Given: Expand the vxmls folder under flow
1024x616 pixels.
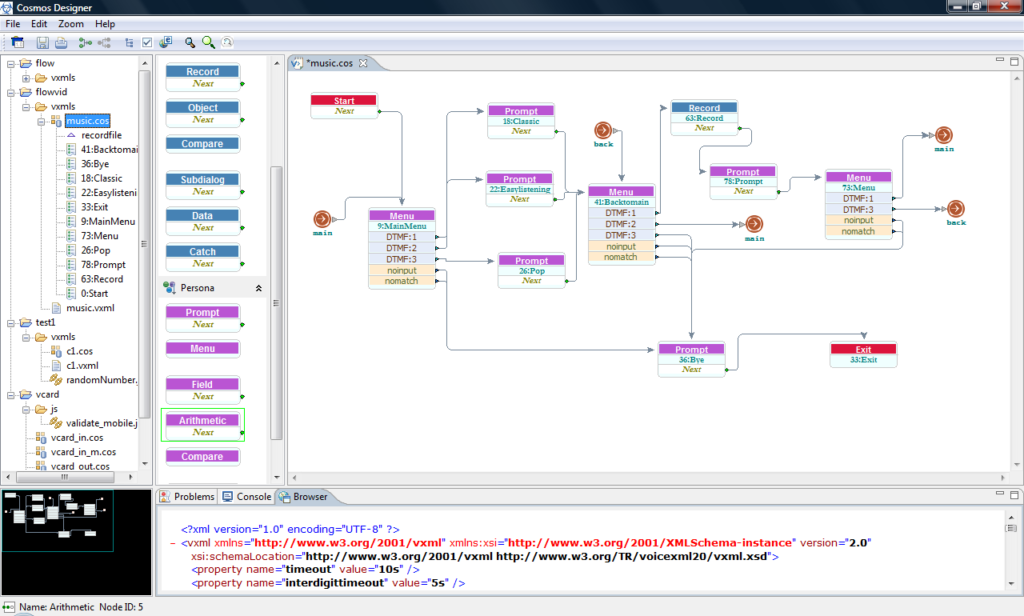Looking at the screenshot, I should tap(26, 78).
